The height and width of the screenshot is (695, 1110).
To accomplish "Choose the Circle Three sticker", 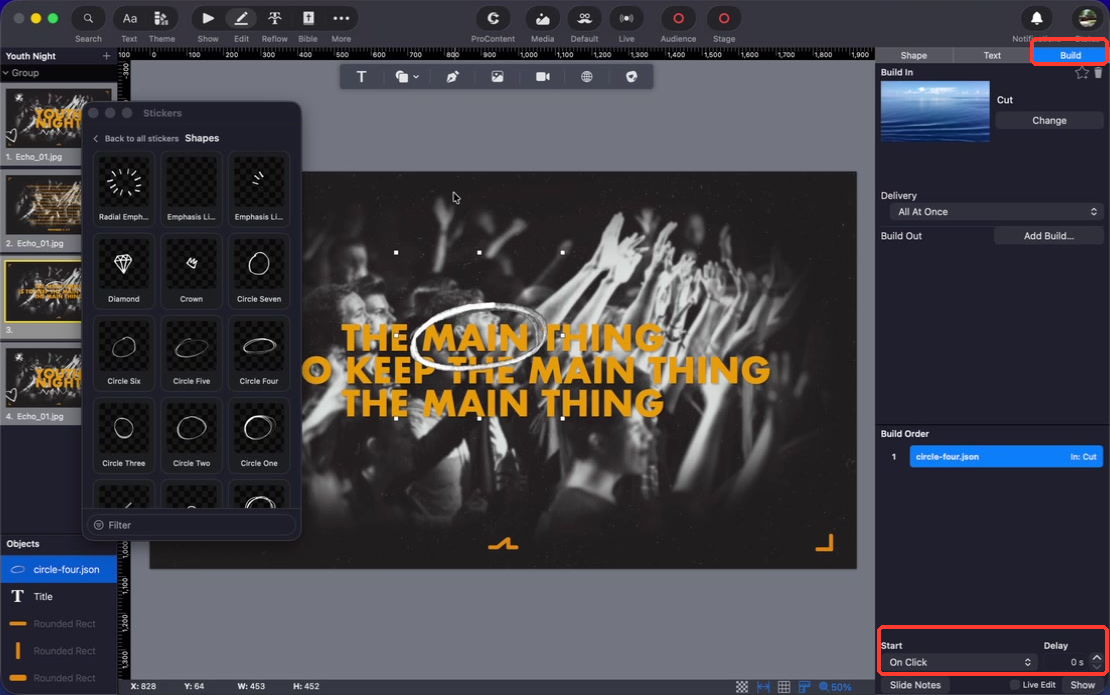I will pos(124,435).
